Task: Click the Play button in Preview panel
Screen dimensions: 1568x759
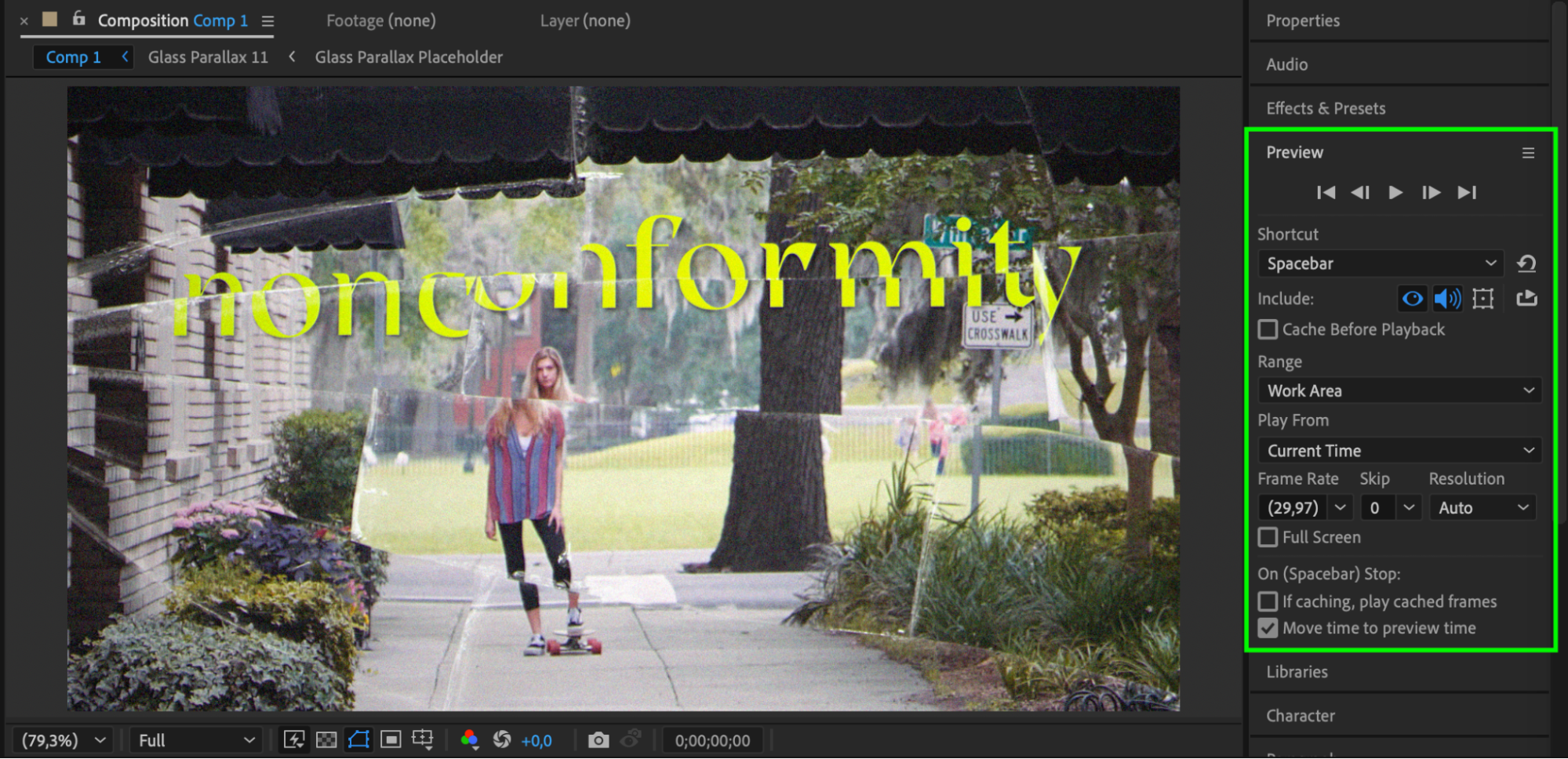Action: [1395, 192]
